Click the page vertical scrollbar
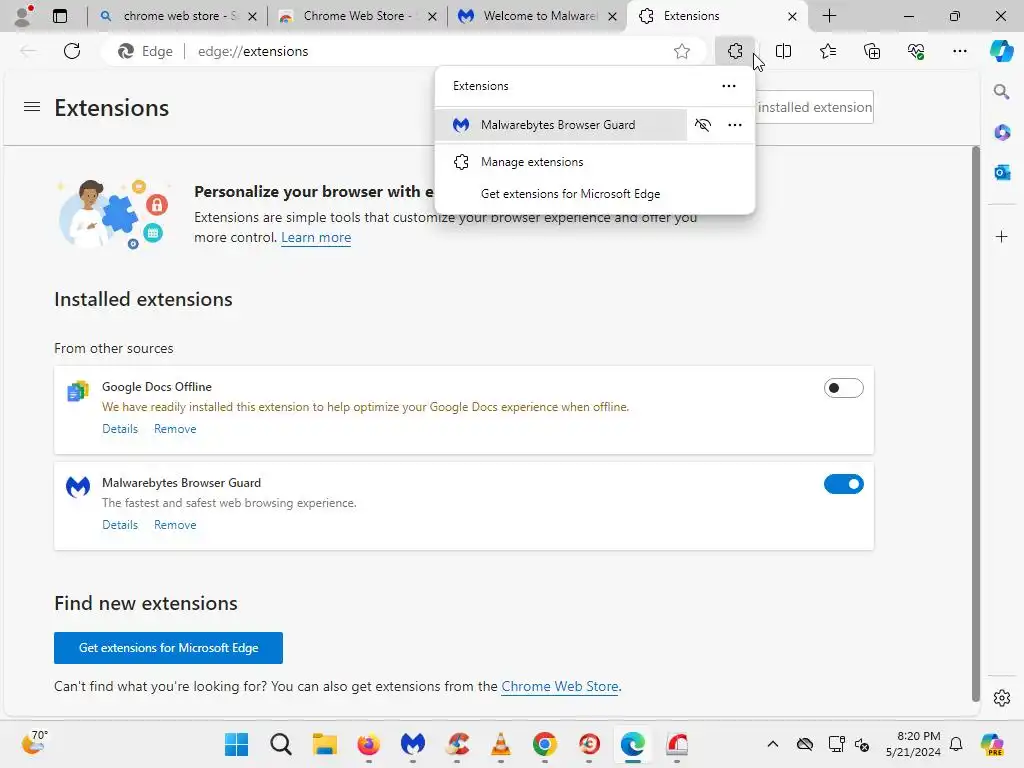The image size is (1024, 768). (976, 423)
